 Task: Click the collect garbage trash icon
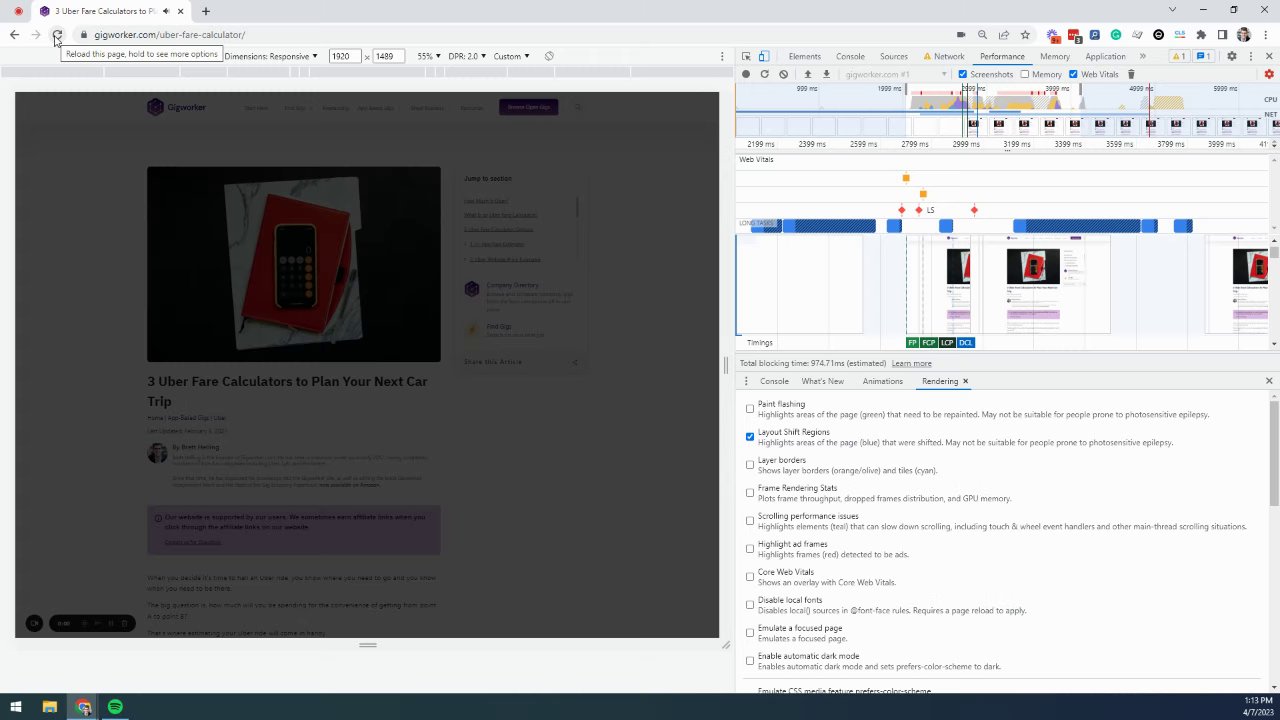click(x=1131, y=74)
